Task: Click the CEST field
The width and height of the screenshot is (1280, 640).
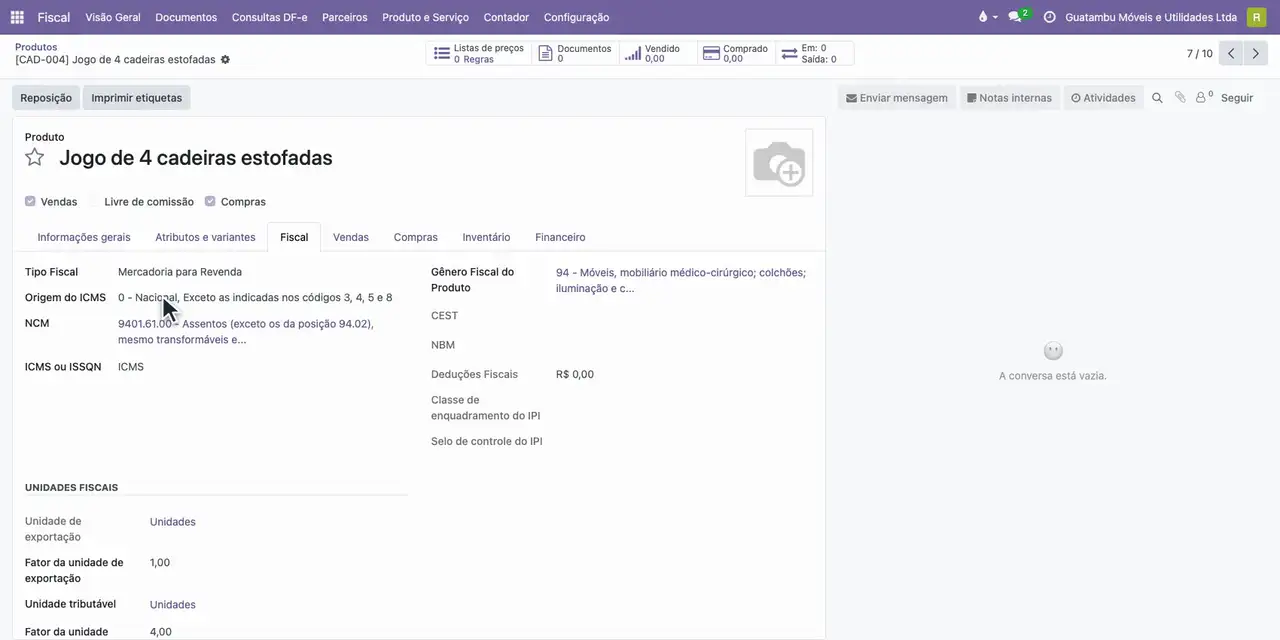Action: 684,316
